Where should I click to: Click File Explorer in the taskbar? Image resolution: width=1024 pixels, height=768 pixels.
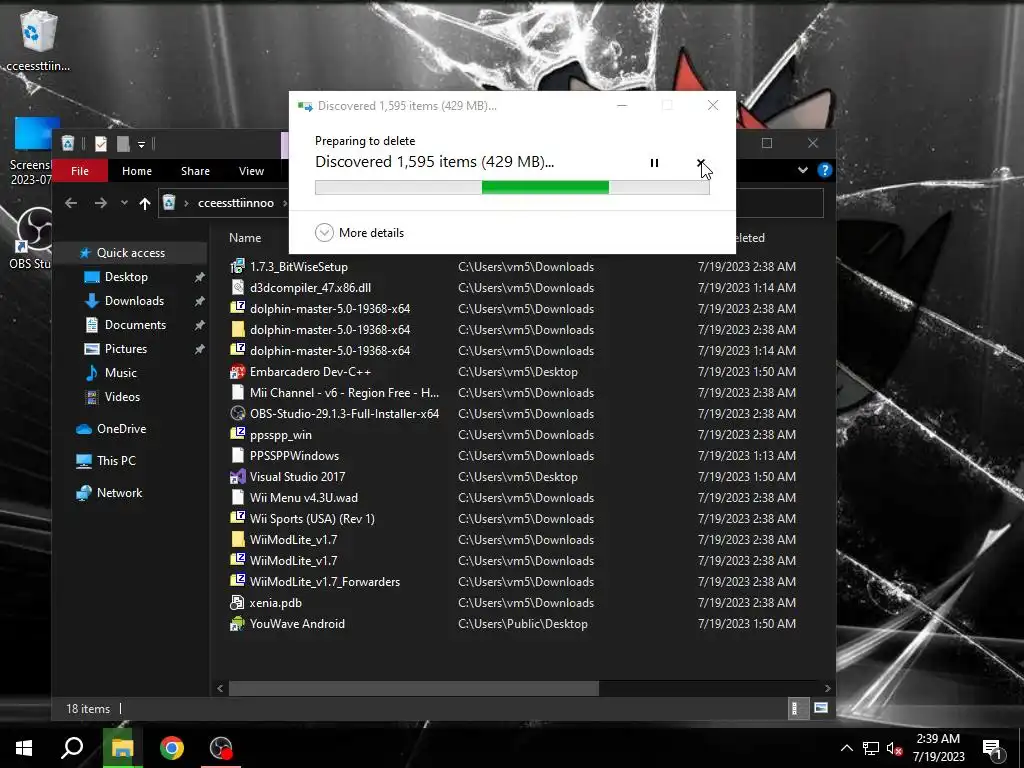[x=122, y=748]
